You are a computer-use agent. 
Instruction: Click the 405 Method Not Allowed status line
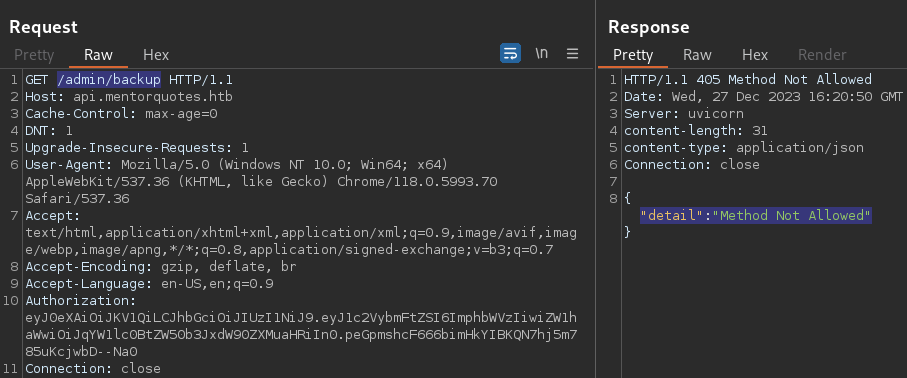(x=748, y=79)
